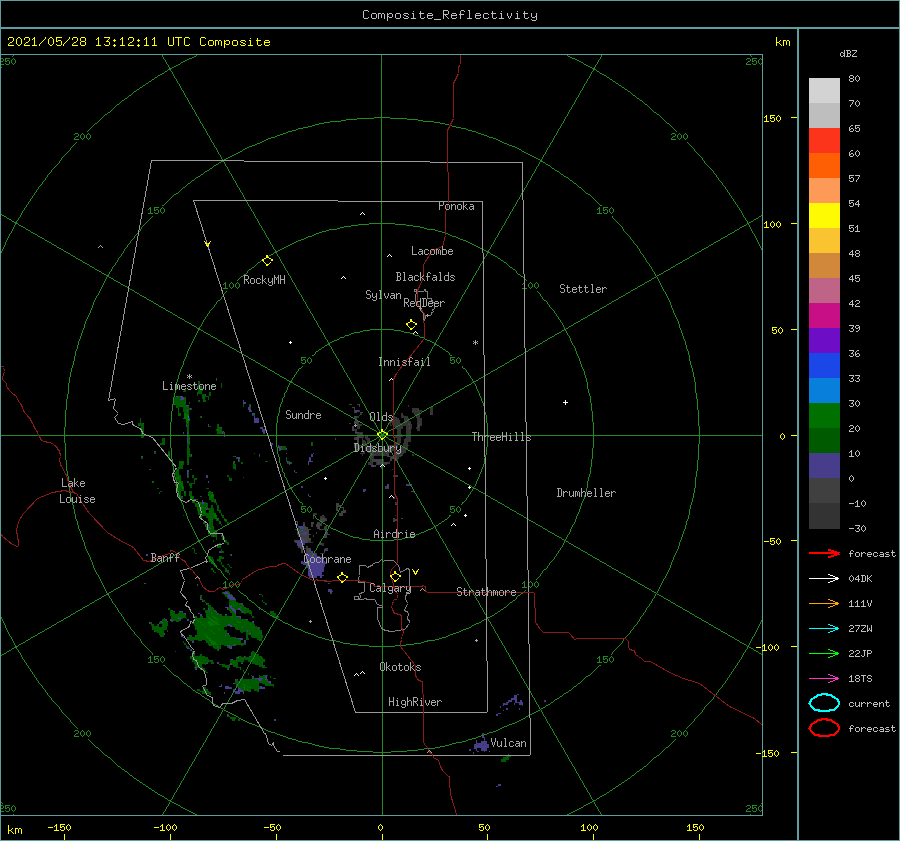The image size is (900, 841).
Task: Click the light gray 80-70 dBZ swatch
Action: (x=824, y=91)
